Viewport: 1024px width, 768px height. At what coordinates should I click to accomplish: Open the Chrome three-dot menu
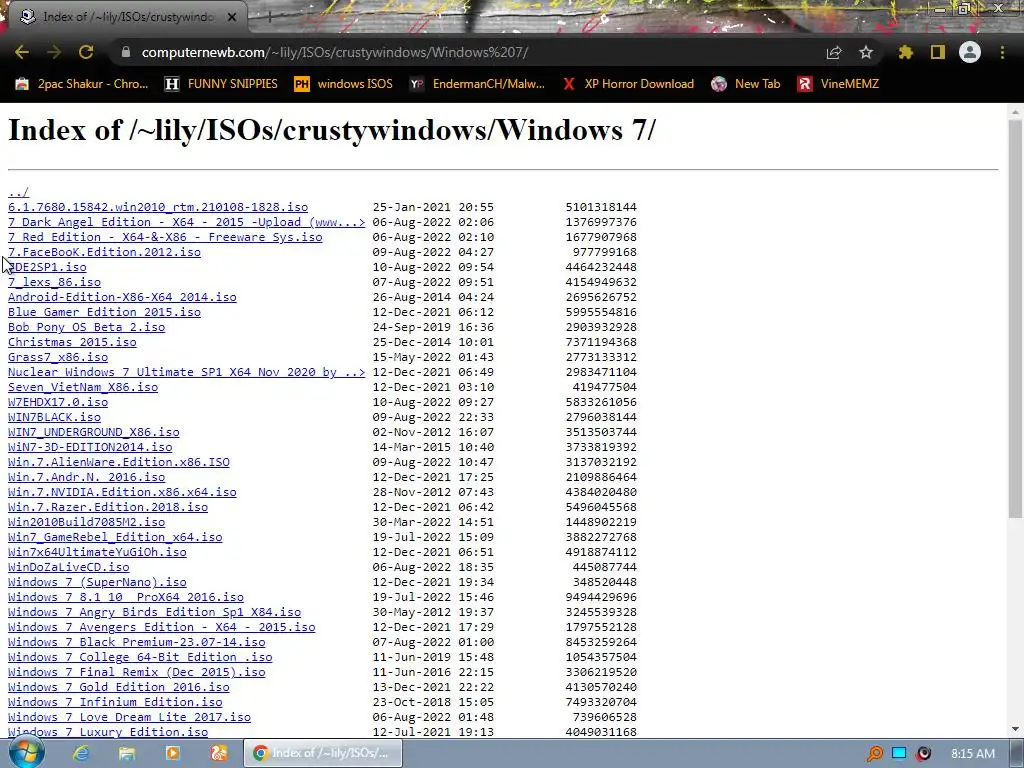[x=1002, y=52]
